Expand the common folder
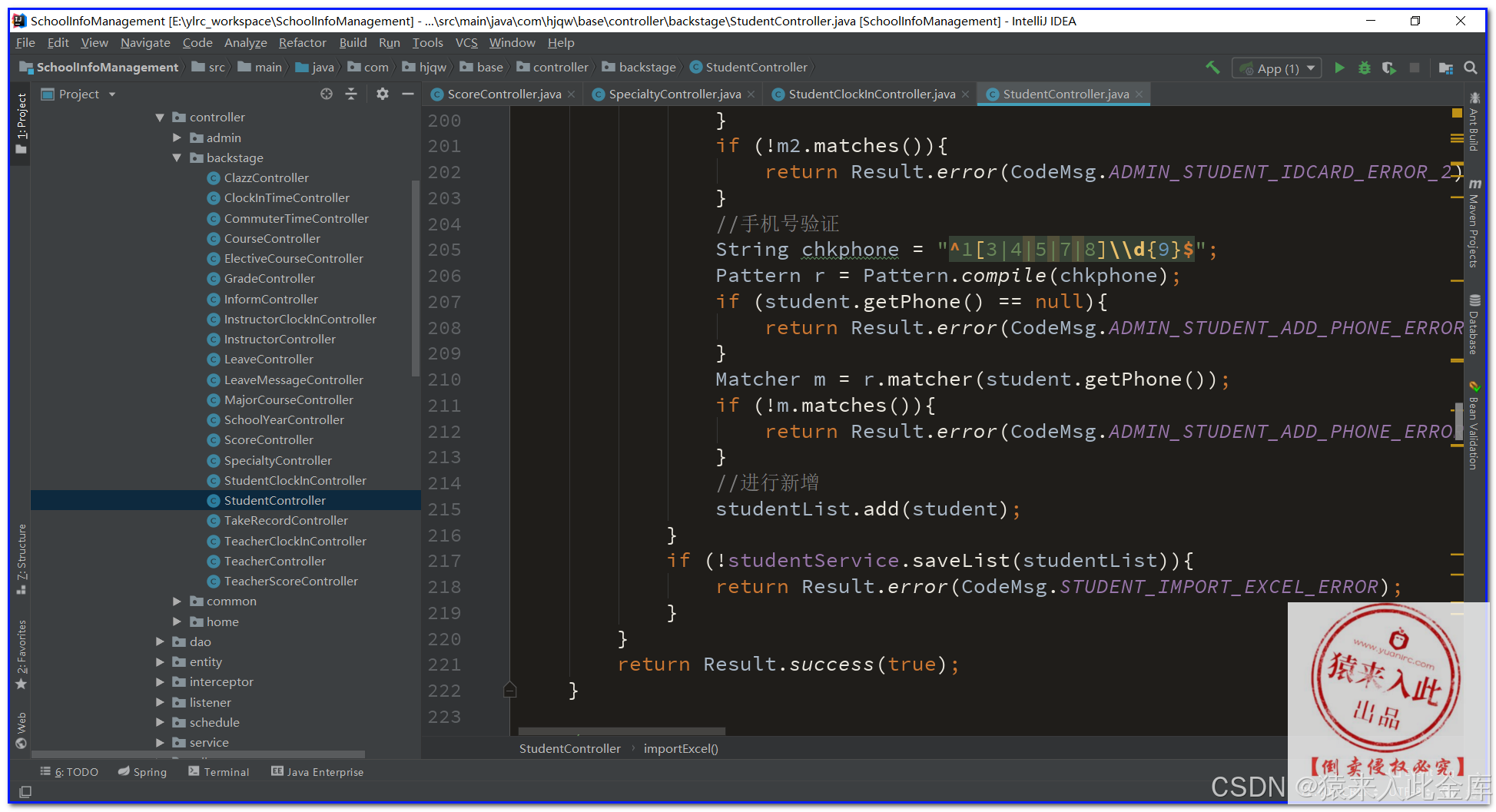This screenshot has height=812, width=1496. tap(177, 601)
